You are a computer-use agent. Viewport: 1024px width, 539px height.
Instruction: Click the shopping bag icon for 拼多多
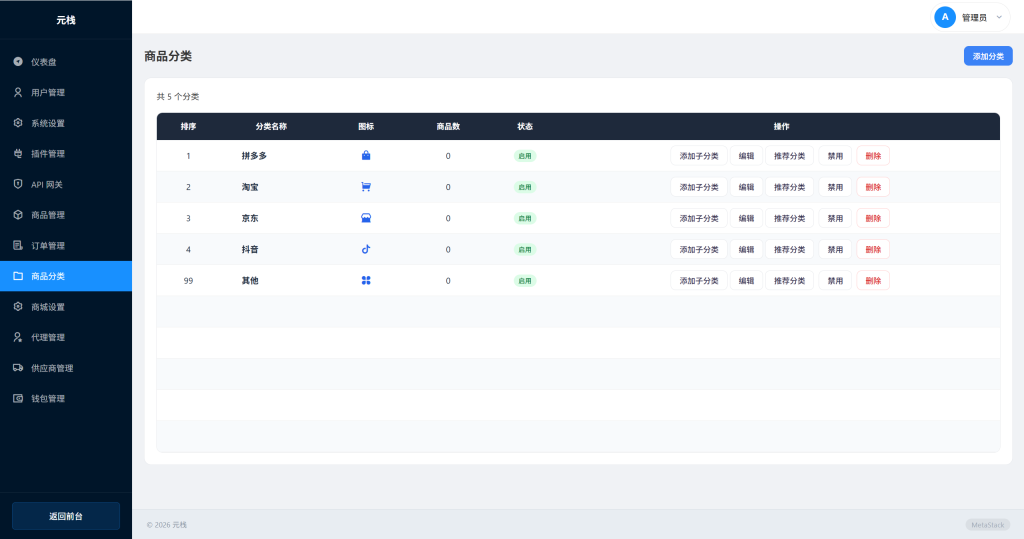tap(366, 156)
